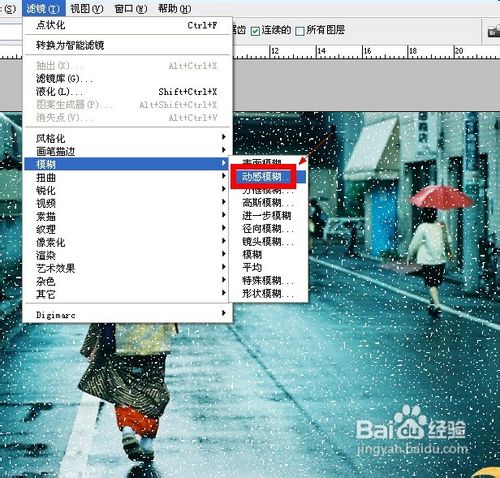
Task: Expand the 素描 submenu
Action: point(127,216)
